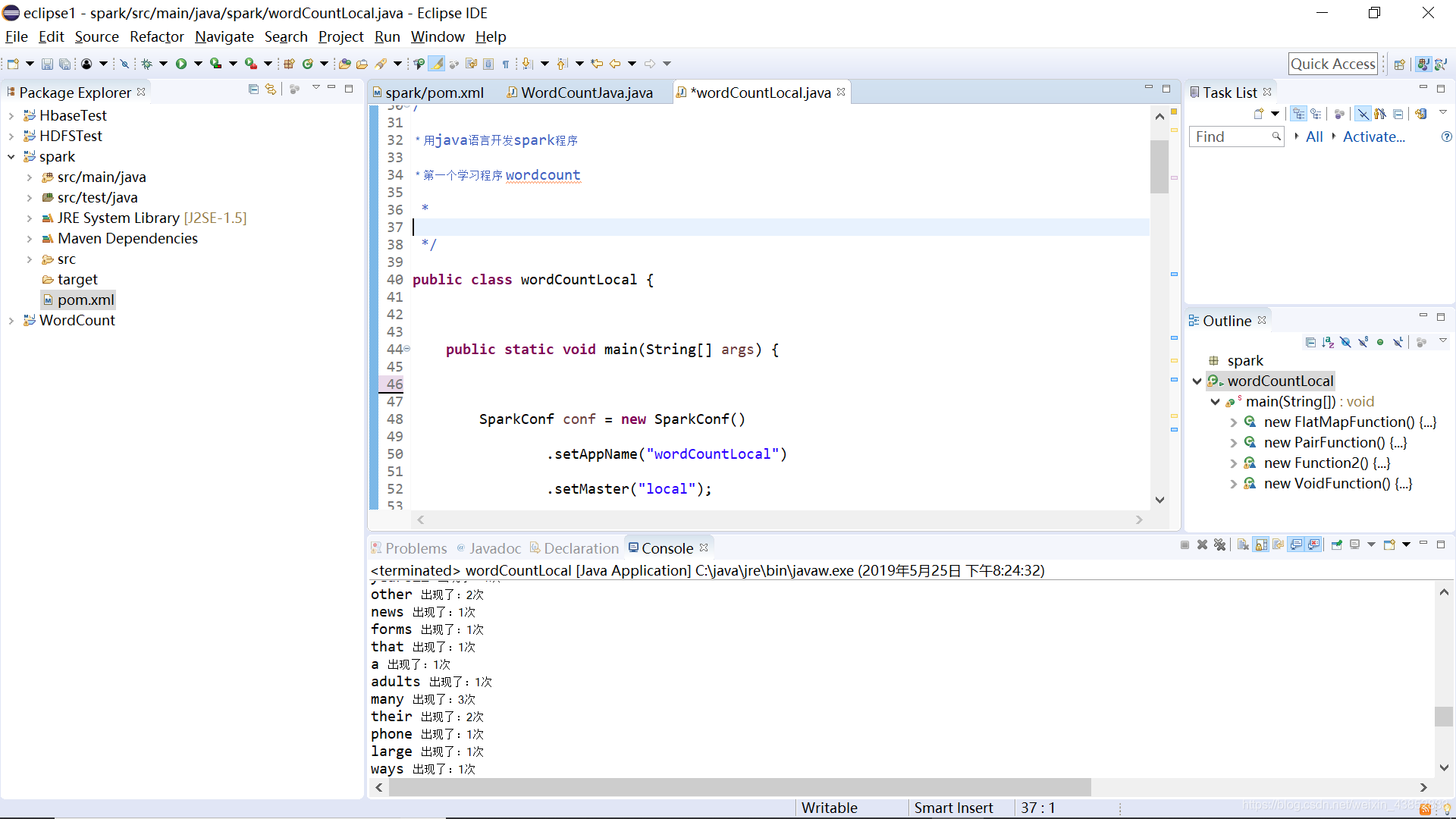Viewport: 1456px width, 819px height.
Task: Click the Console vertical scrollbar thumb
Action: coord(1444,717)
